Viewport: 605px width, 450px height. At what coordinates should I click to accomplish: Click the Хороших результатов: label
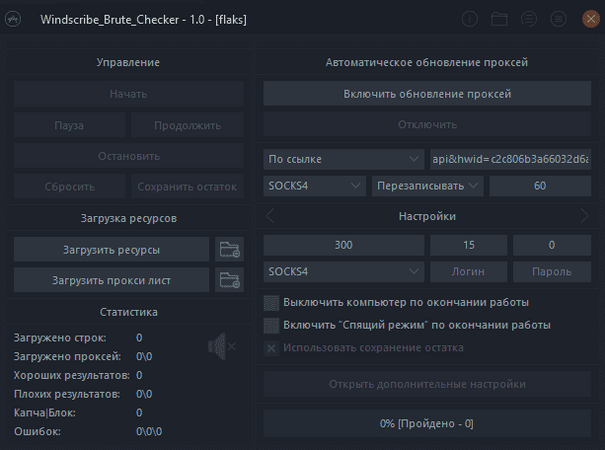point(72,375)
